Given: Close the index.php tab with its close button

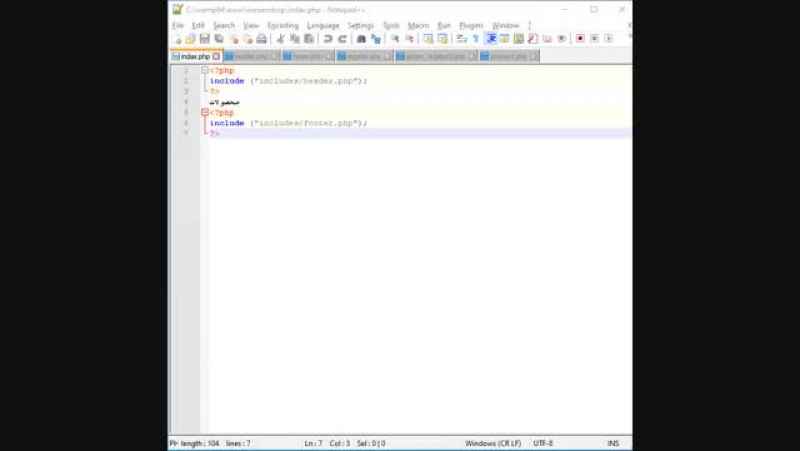Looking at the screenshot, I should click(216, 57).
